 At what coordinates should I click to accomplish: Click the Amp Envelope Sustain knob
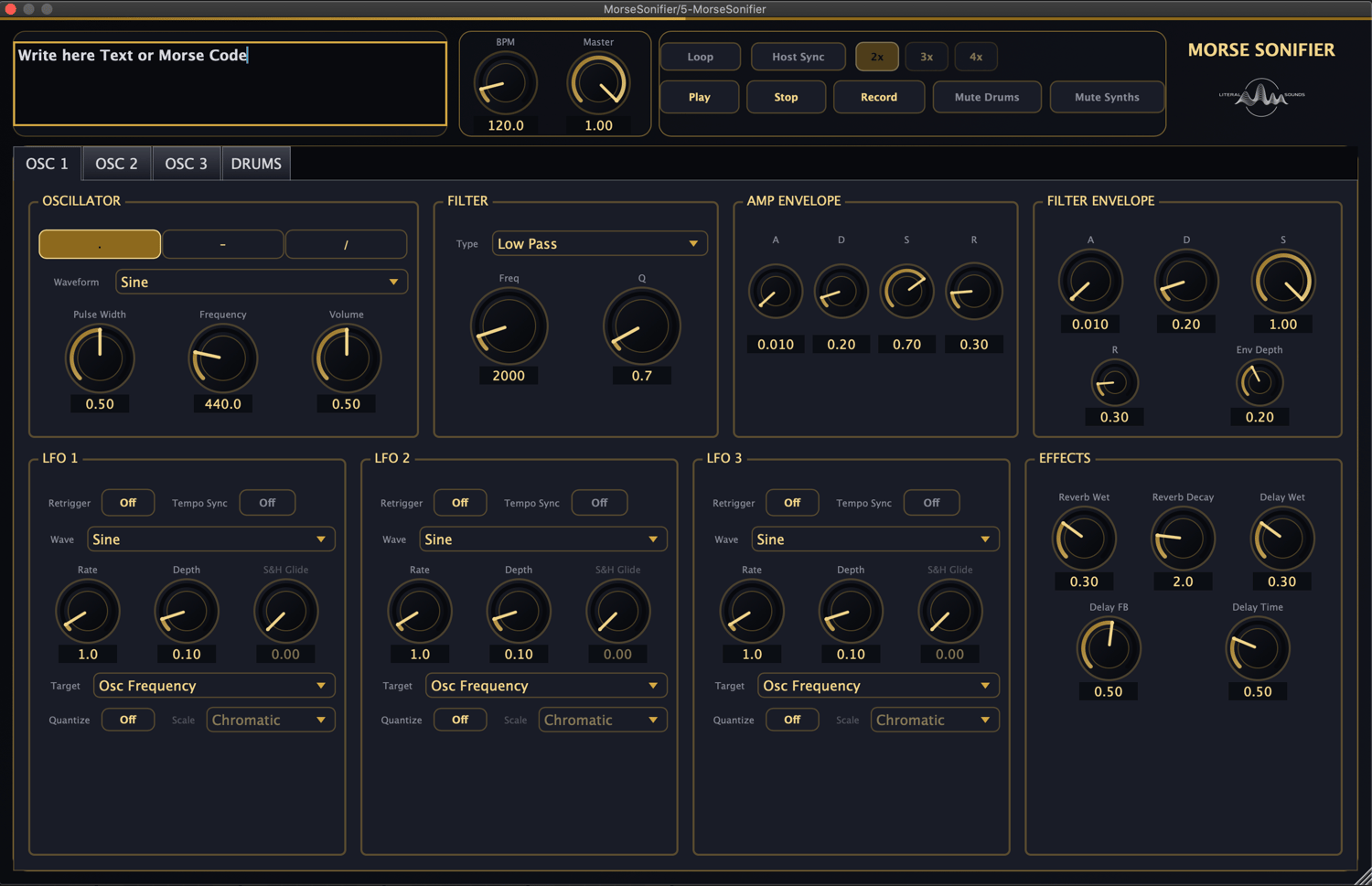[x=907, y=292]
